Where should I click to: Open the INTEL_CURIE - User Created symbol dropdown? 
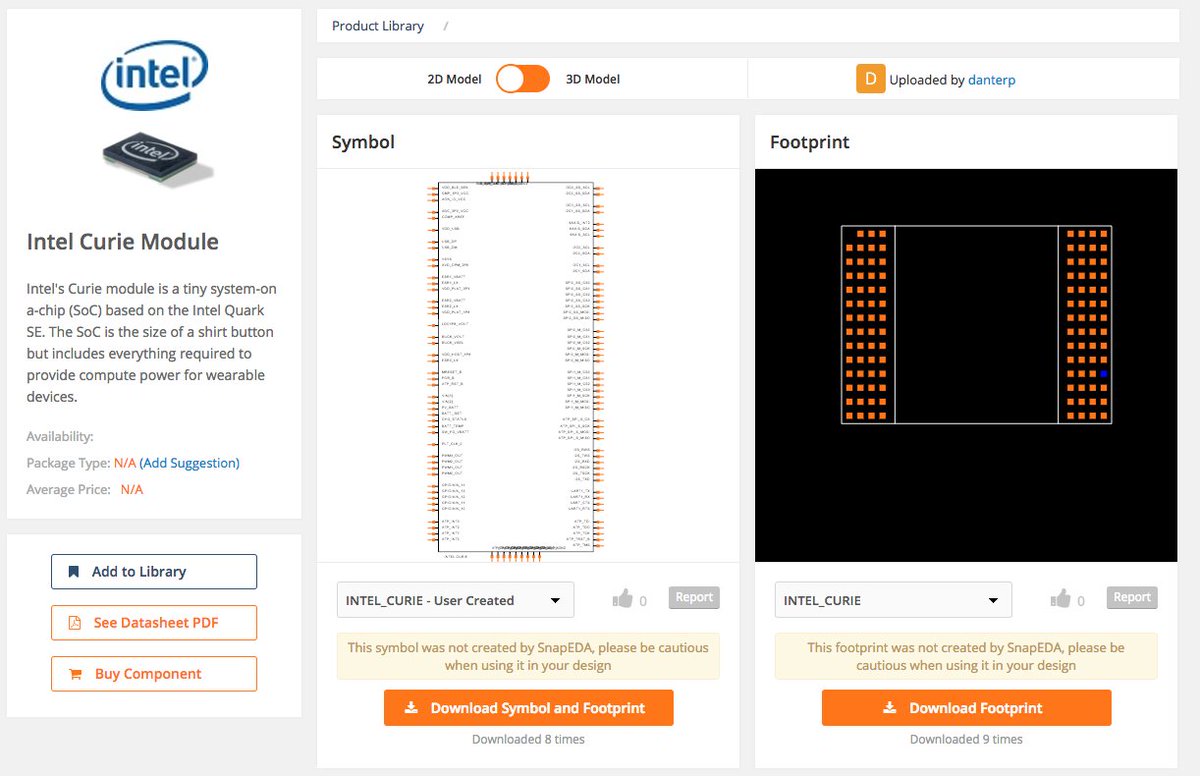[x=456, y=600]
